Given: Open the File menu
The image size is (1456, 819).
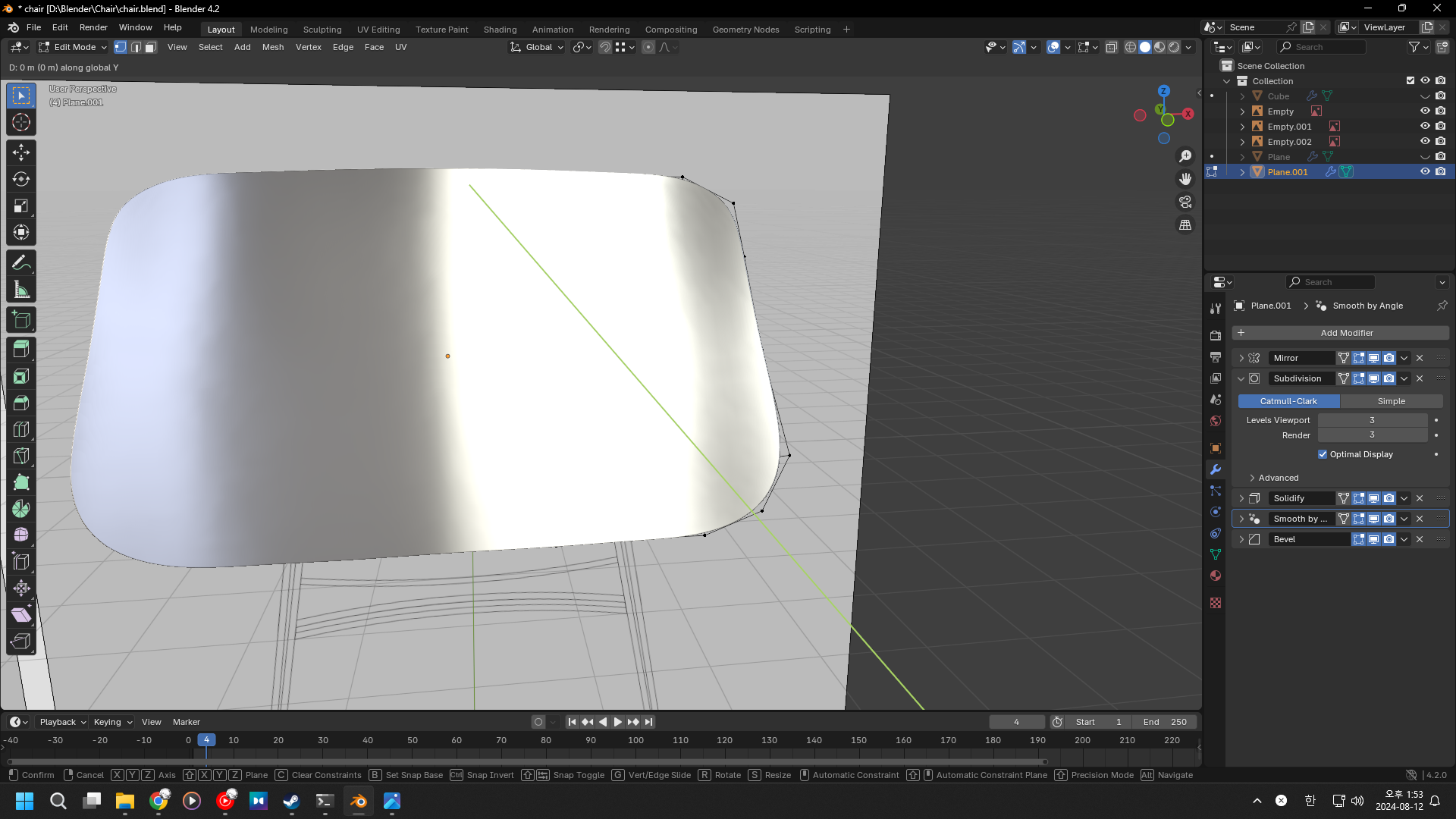Looking at the screenshot, I should pos(33,27).
